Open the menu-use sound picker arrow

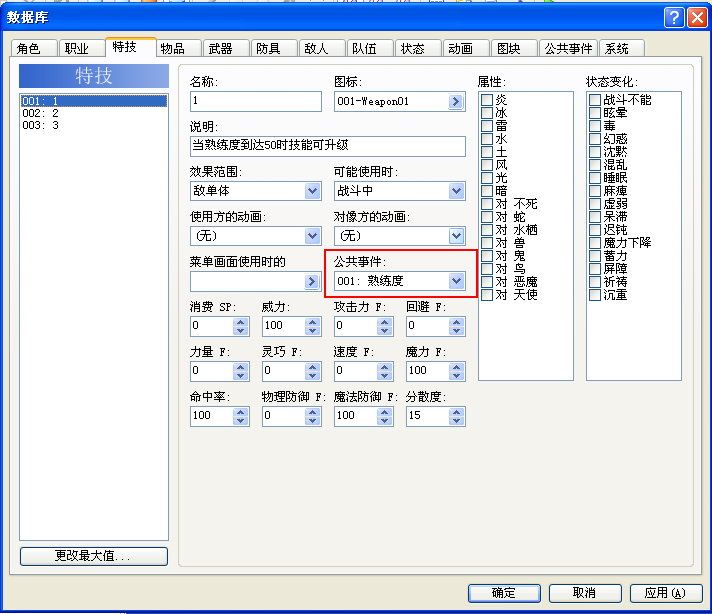[x=312, y=282]
